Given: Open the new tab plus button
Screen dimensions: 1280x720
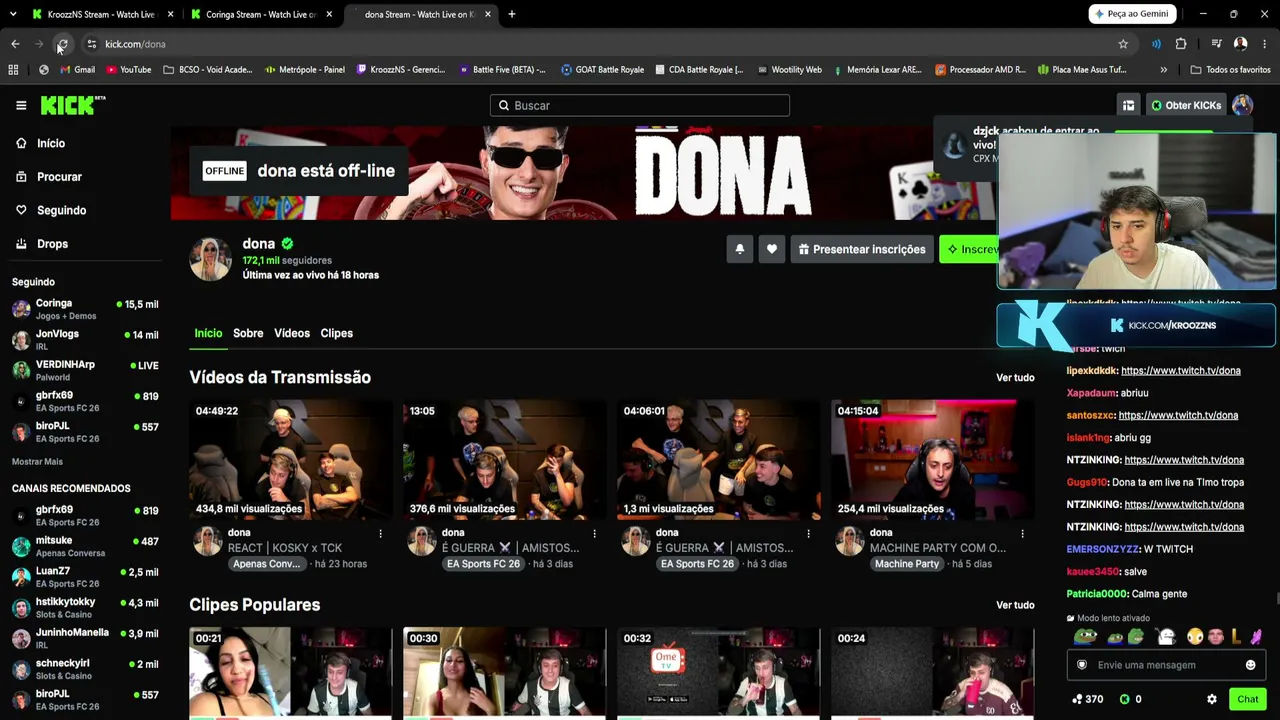Looking at the screenshot, I should click(x=512, y=14).
